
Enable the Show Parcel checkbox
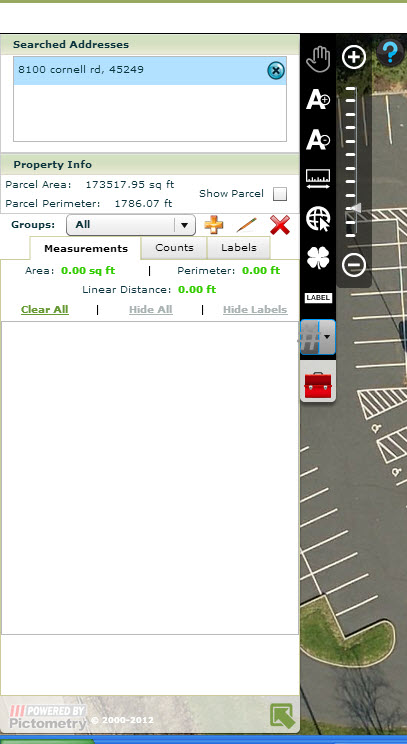(280, 194)
